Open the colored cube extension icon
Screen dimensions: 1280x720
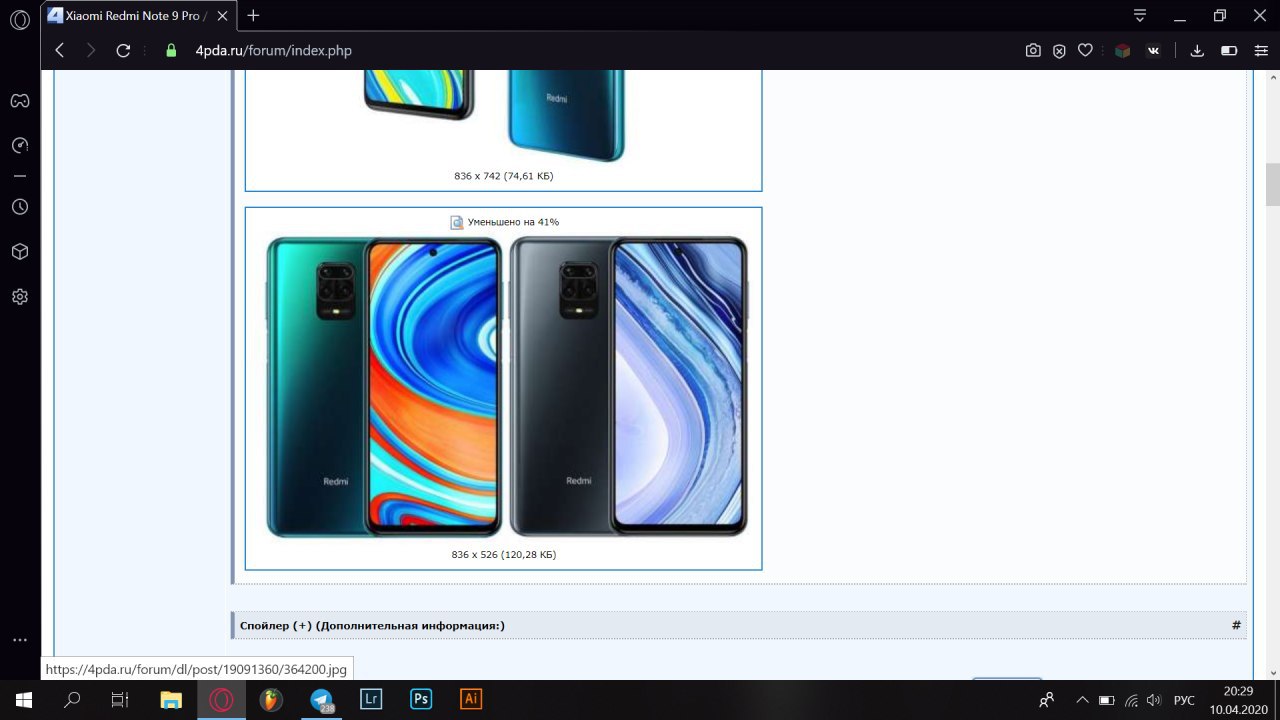[x=1123, y=50]
